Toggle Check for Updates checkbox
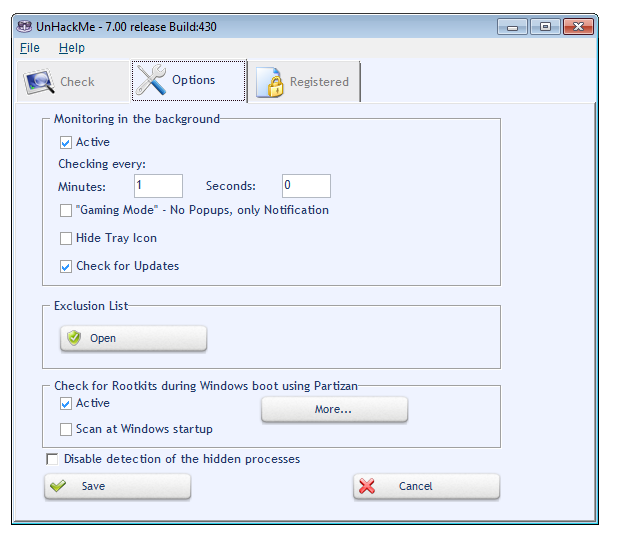This screenshot has width=618, height=542. tap(66, 266)
